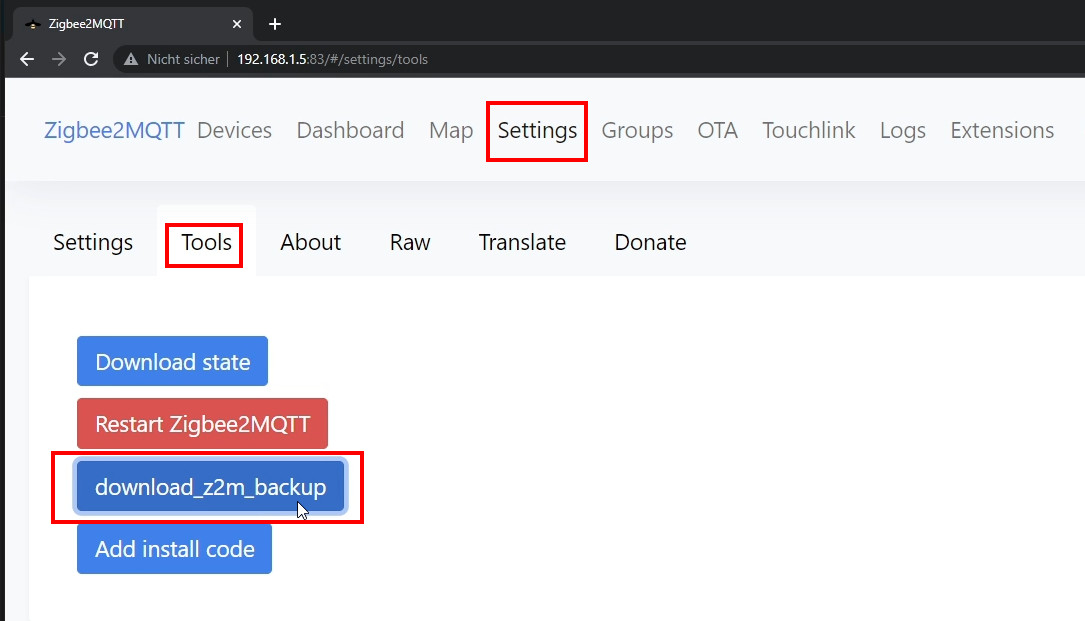Click the red Restart Zigbee2MQTT button
Screen dimensions: 1085x621
(202, 424)
